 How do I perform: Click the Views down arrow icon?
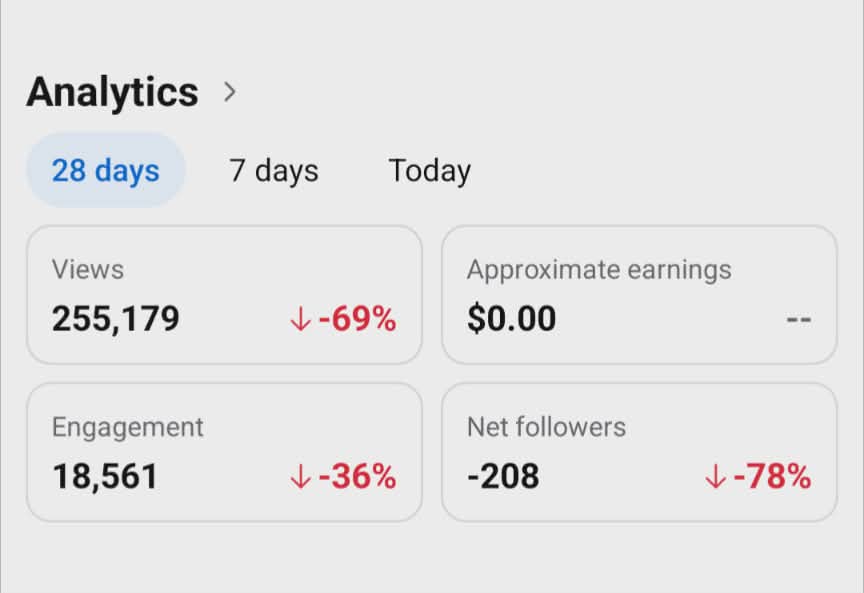pyautogui.click(x=300, y=319)
